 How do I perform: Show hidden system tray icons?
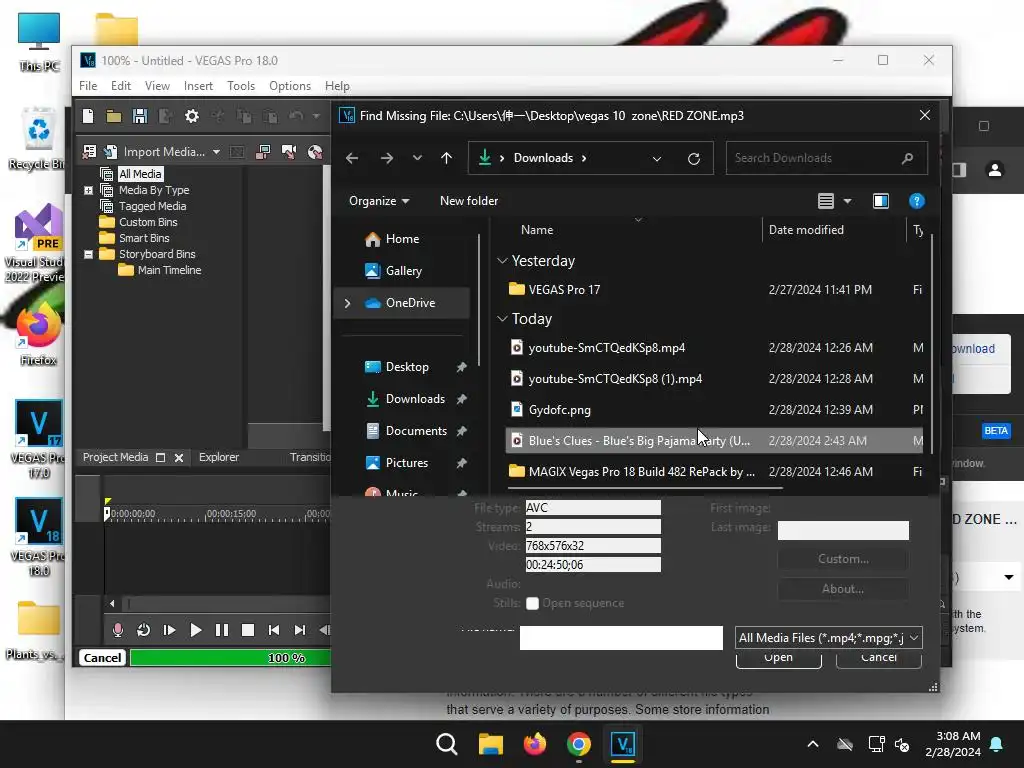(813, 744)
